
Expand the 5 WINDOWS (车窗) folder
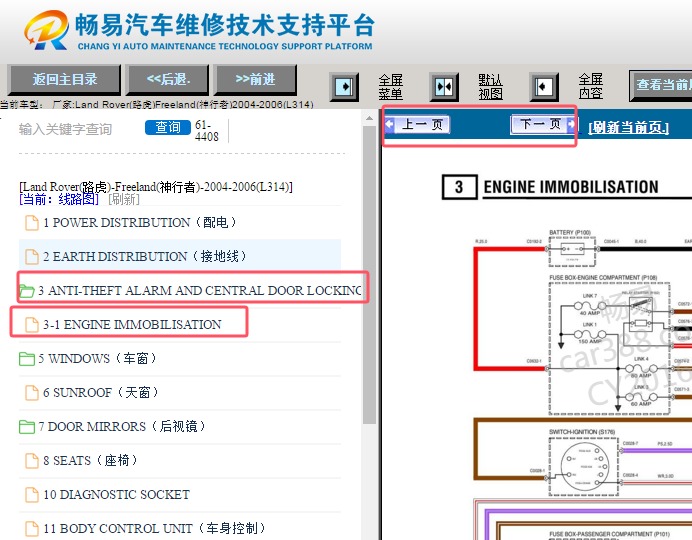coord(98,358)
